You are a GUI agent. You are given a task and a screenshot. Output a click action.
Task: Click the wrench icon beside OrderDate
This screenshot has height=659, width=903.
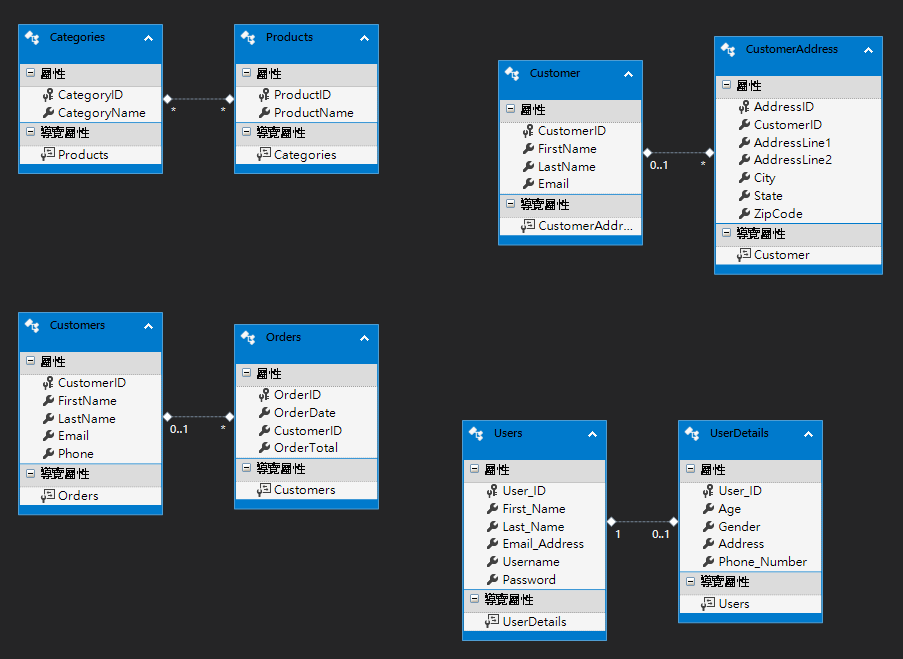tap(263, 413)
